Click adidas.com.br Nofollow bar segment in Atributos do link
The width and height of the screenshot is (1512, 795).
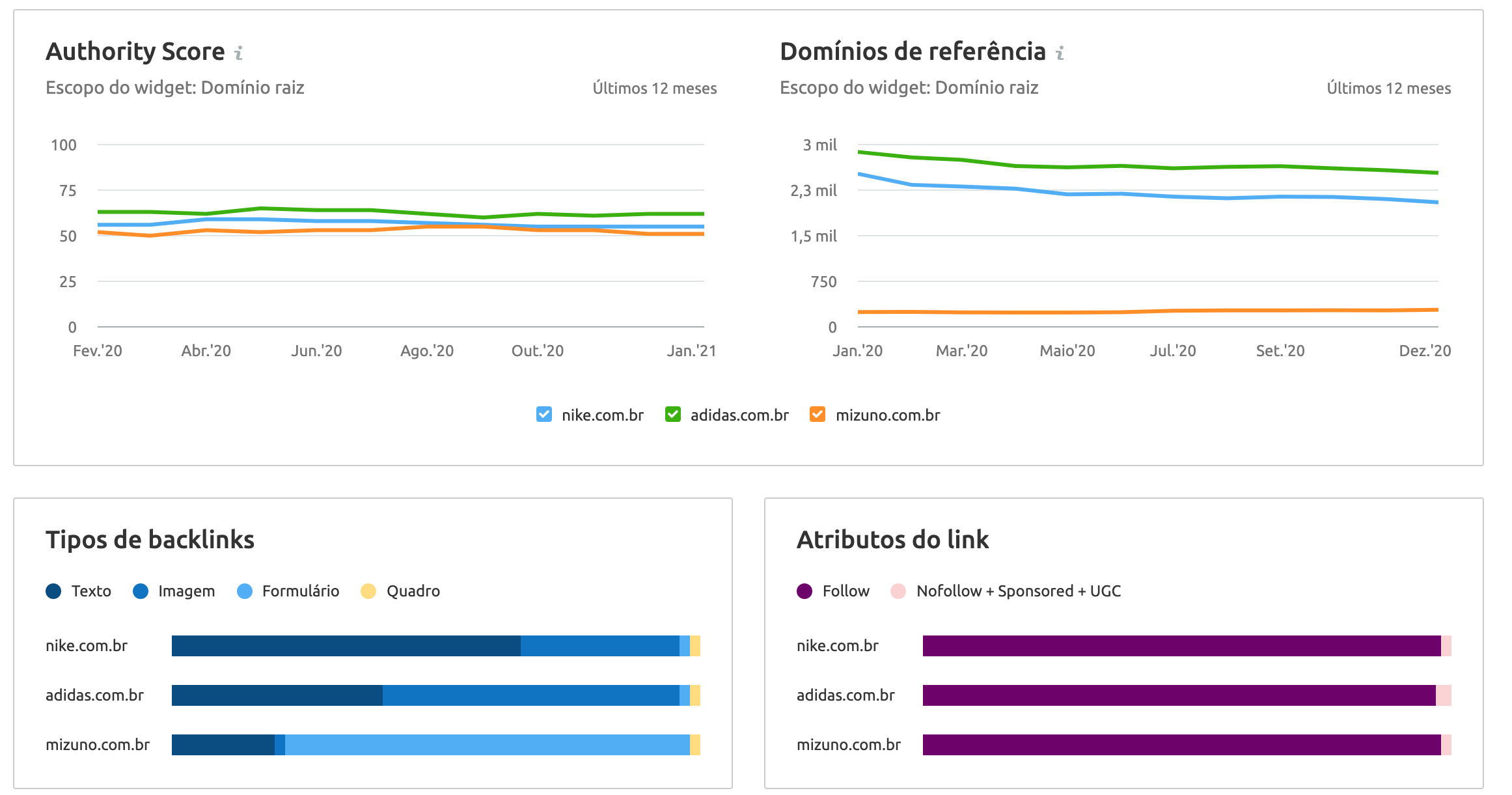1444,695
